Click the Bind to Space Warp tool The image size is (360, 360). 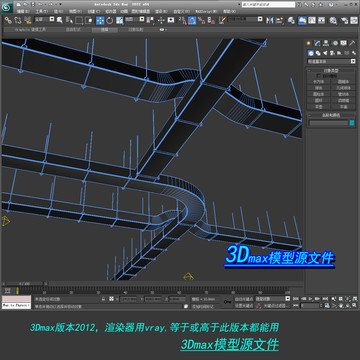click(28, 20)
